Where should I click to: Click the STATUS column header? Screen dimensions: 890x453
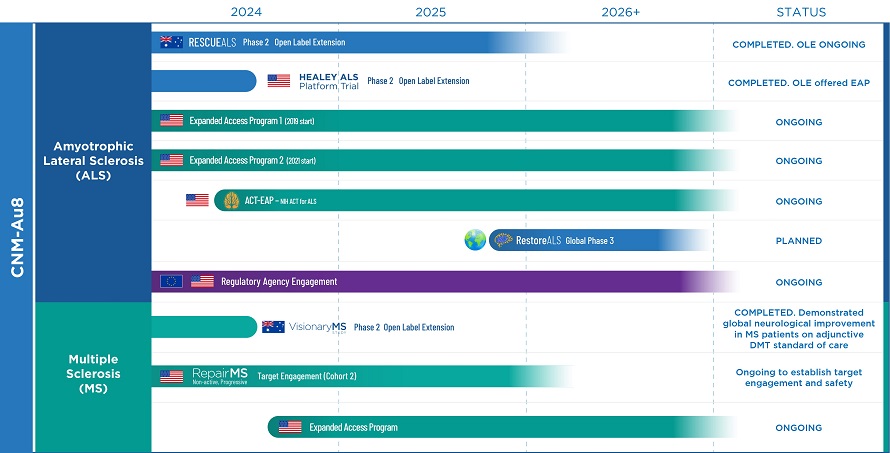pos(801,12)
